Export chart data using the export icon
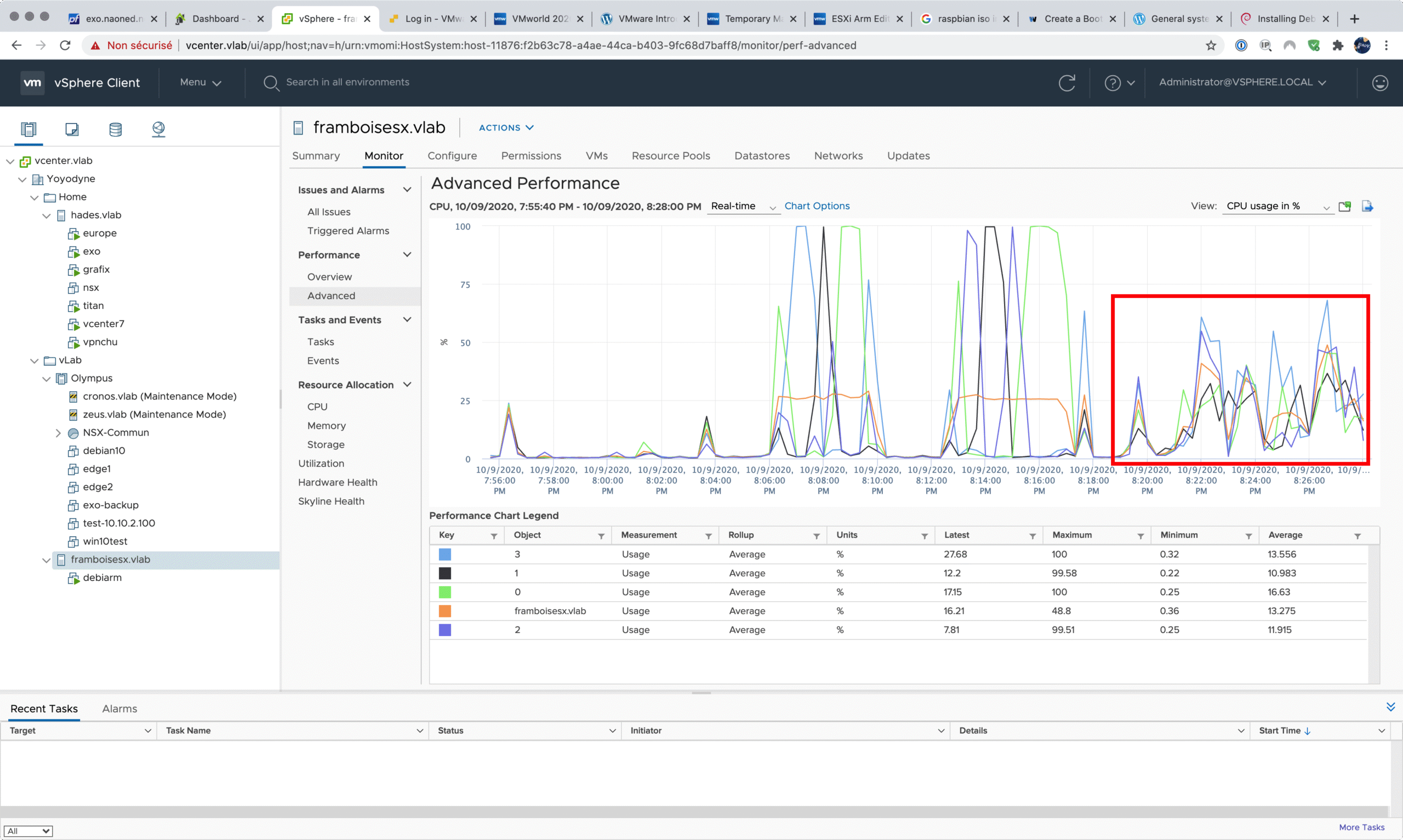 pos(1367,206)
